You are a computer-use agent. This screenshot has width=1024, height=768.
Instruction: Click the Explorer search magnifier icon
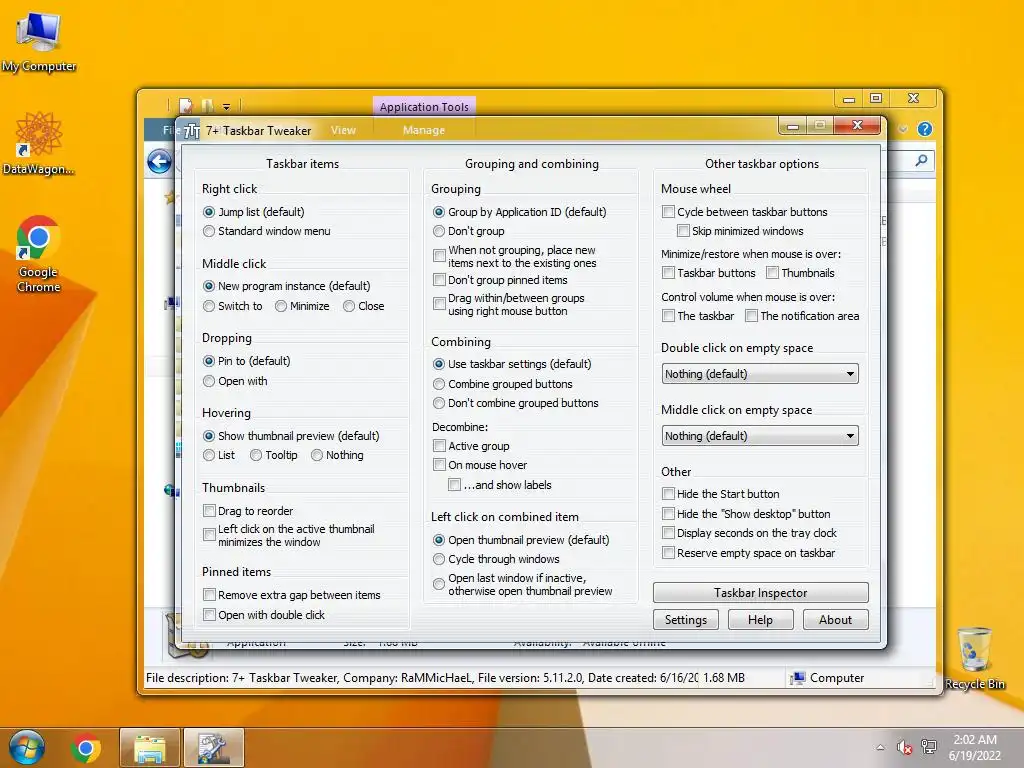pos(921,160)
